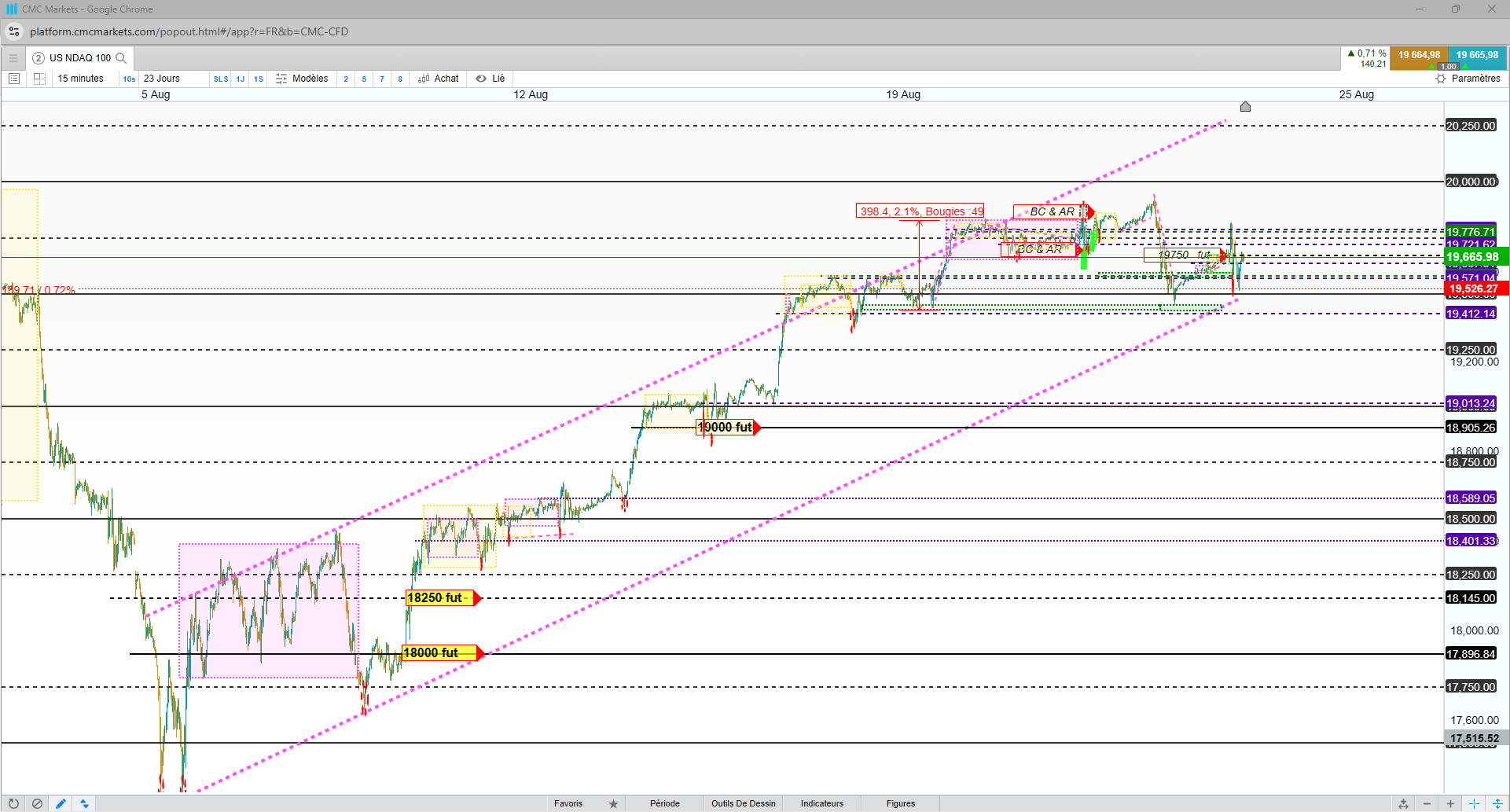Click the blue up-down arrows icon
The width and height of the screenshot is (1510, 812).
point(84,803)
